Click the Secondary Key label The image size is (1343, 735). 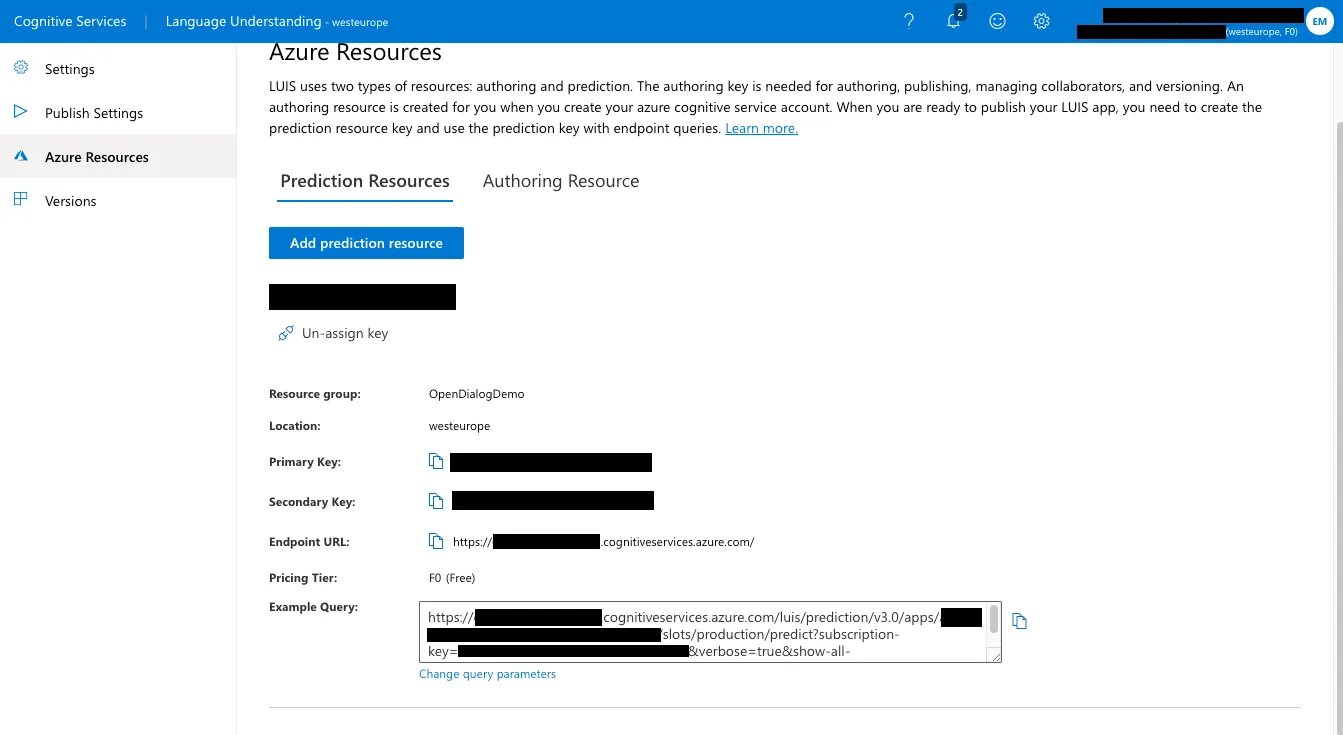[312, 502]
